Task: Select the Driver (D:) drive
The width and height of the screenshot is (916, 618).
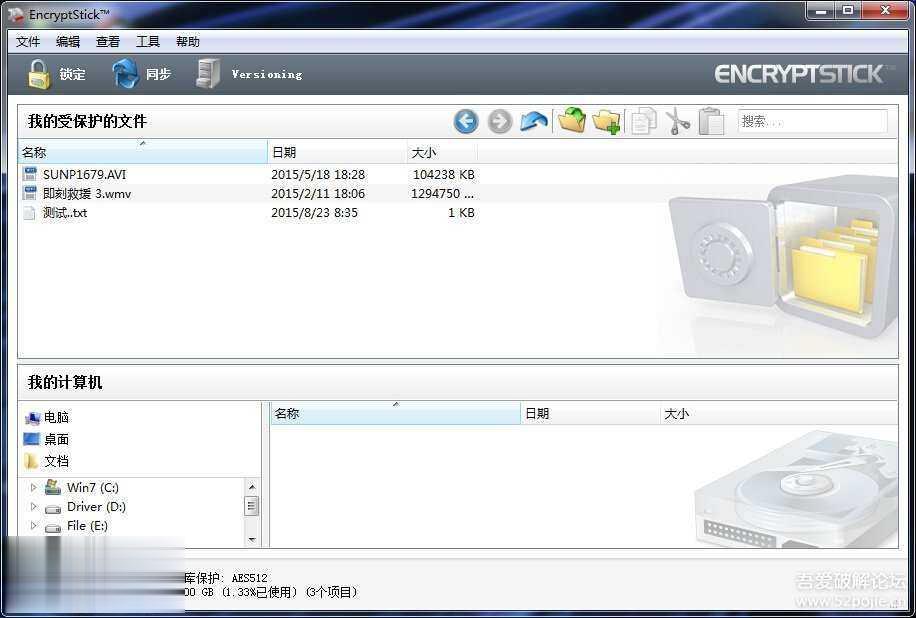Action: 96,506
